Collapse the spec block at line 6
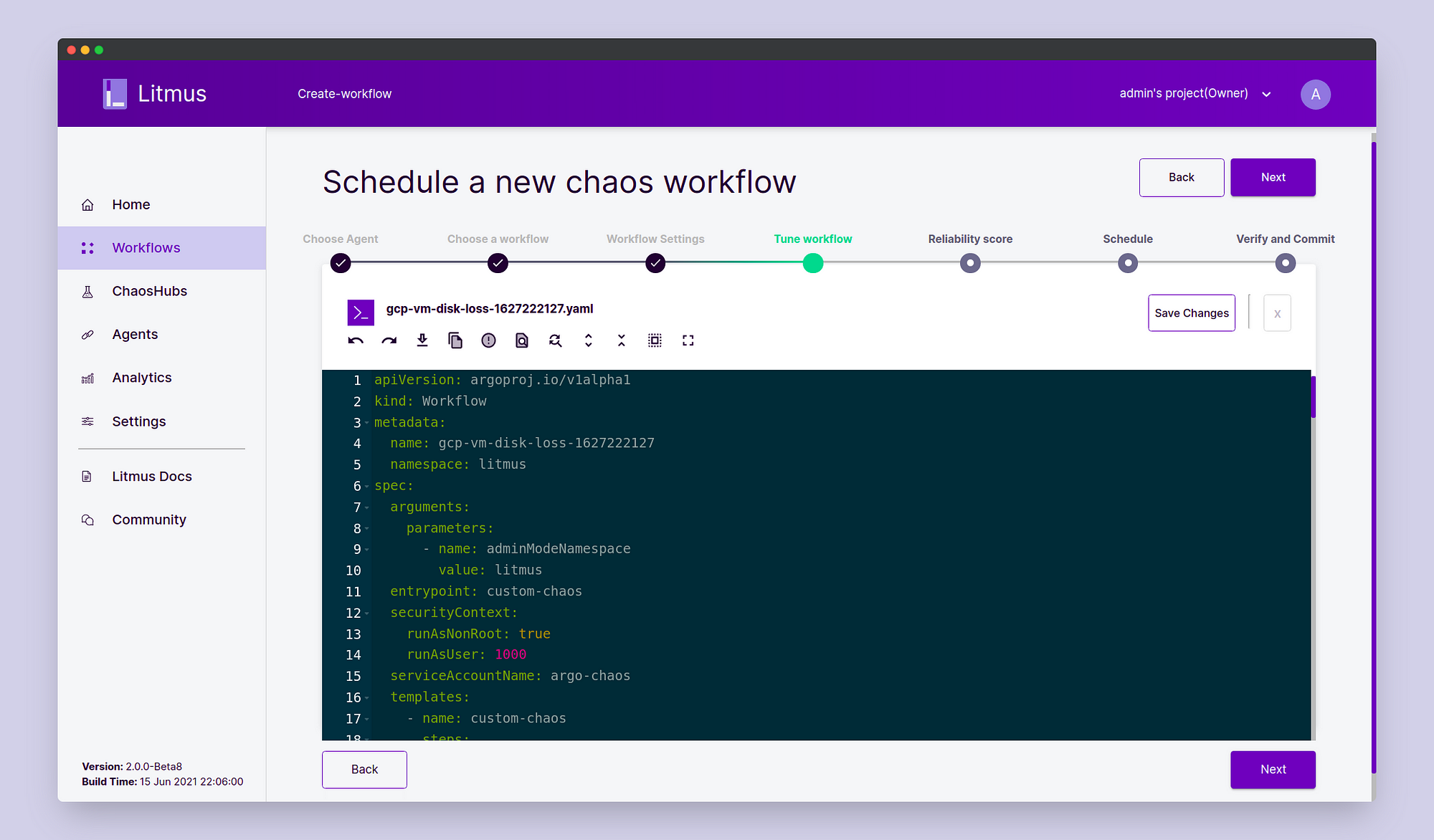Screen dimensions: 1434x840 coord(367,487)
